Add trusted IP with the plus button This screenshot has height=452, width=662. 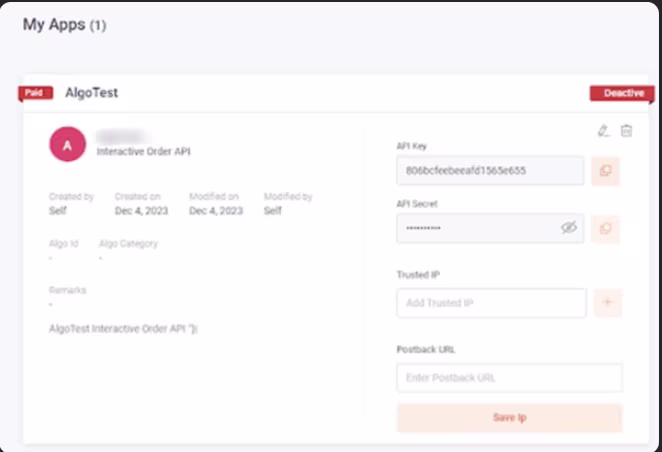tap(608, 303)
